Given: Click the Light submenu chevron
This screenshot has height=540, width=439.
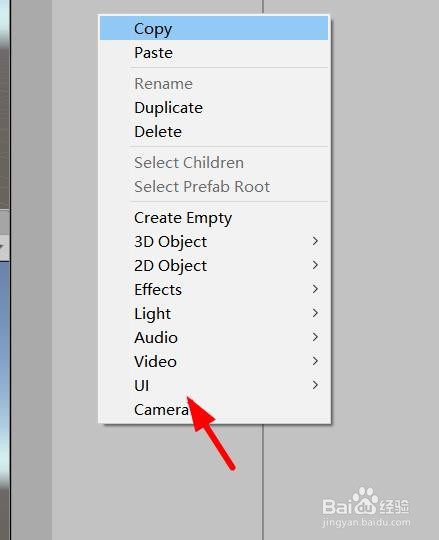Looking at the screenshot, I should (x=315, y=313).
